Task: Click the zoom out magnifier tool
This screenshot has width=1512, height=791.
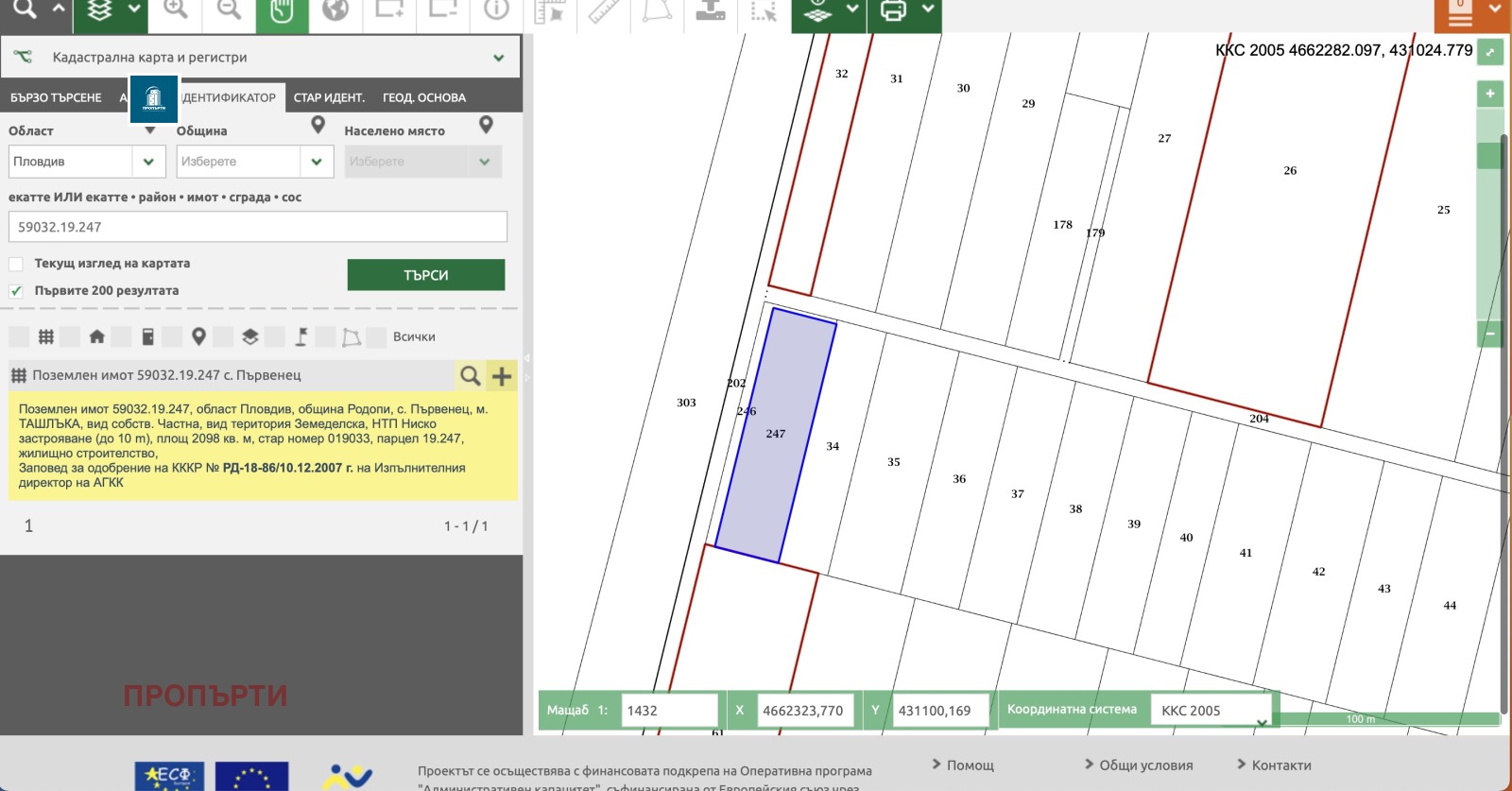Action: point(229,10)
